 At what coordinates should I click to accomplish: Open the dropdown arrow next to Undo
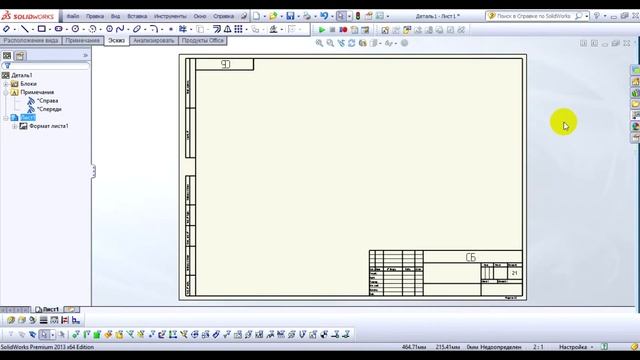coord(332,16)
